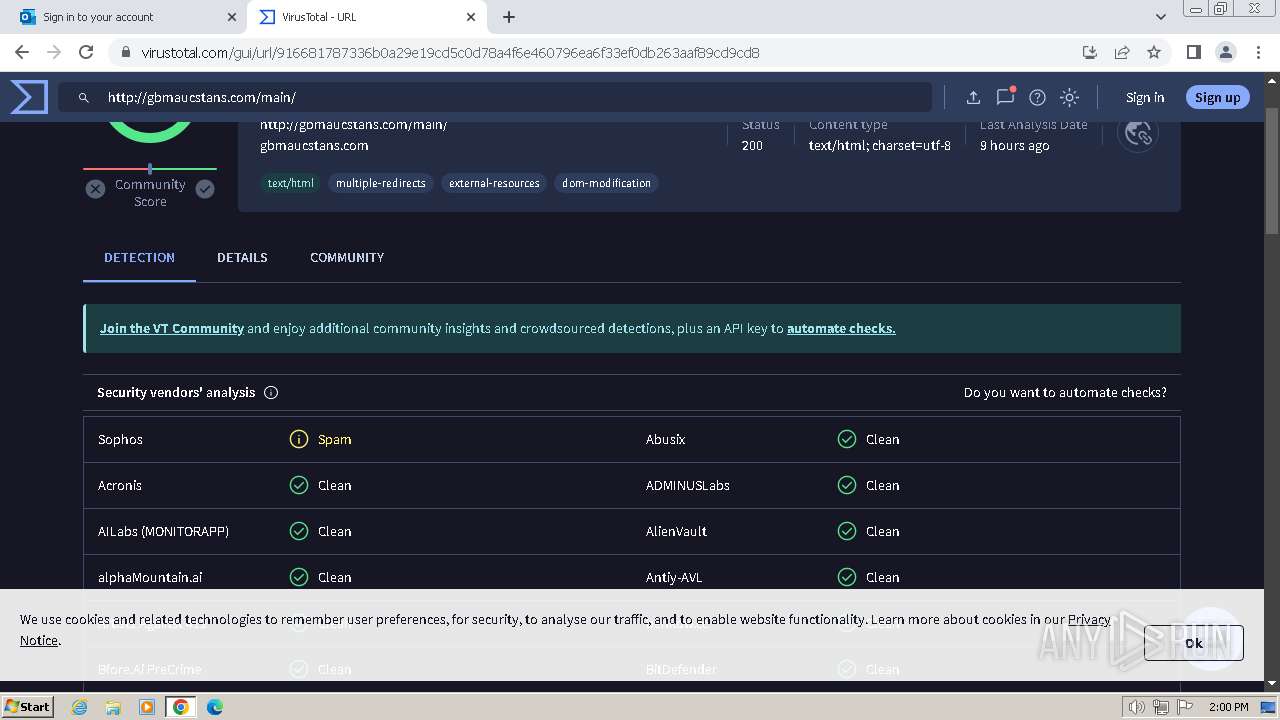Open the Chrome three-dot menu
The width and height of the screenshot is (1280, 720).
(1257, 52)
